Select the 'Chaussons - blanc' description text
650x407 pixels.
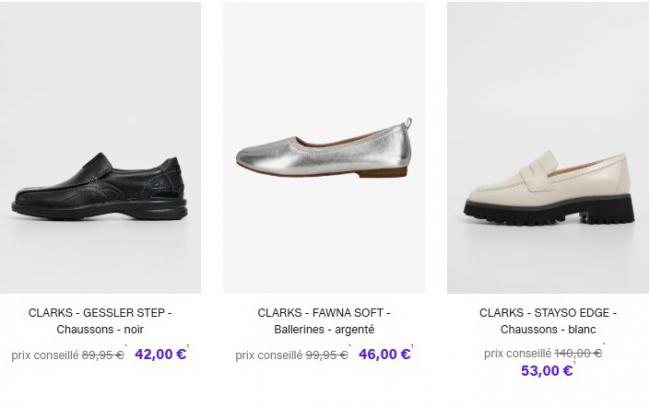[547, 330]
